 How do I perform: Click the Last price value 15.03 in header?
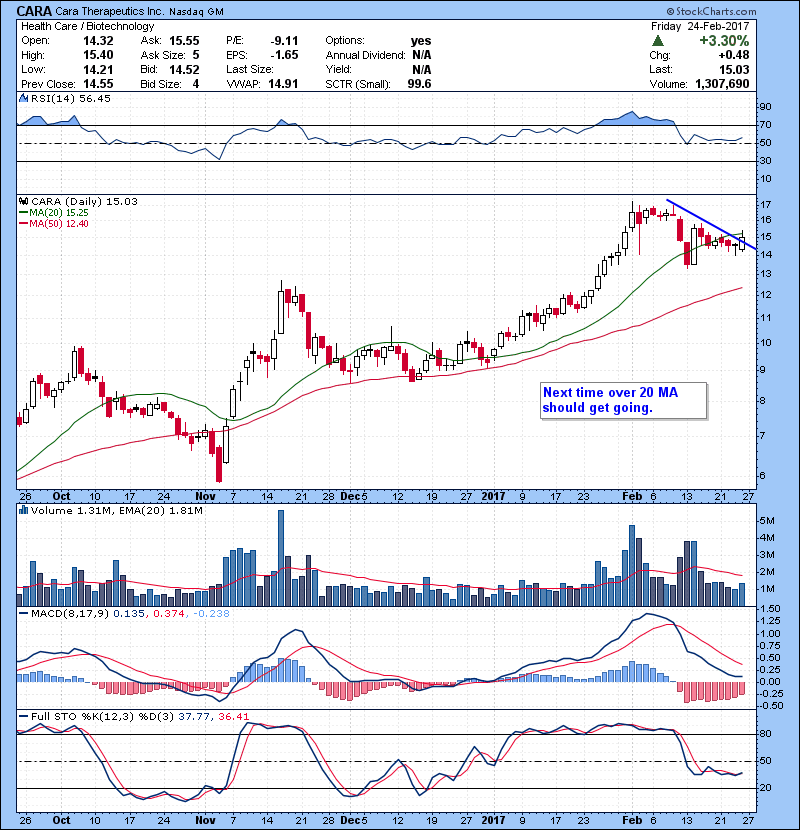coord(734,69)
